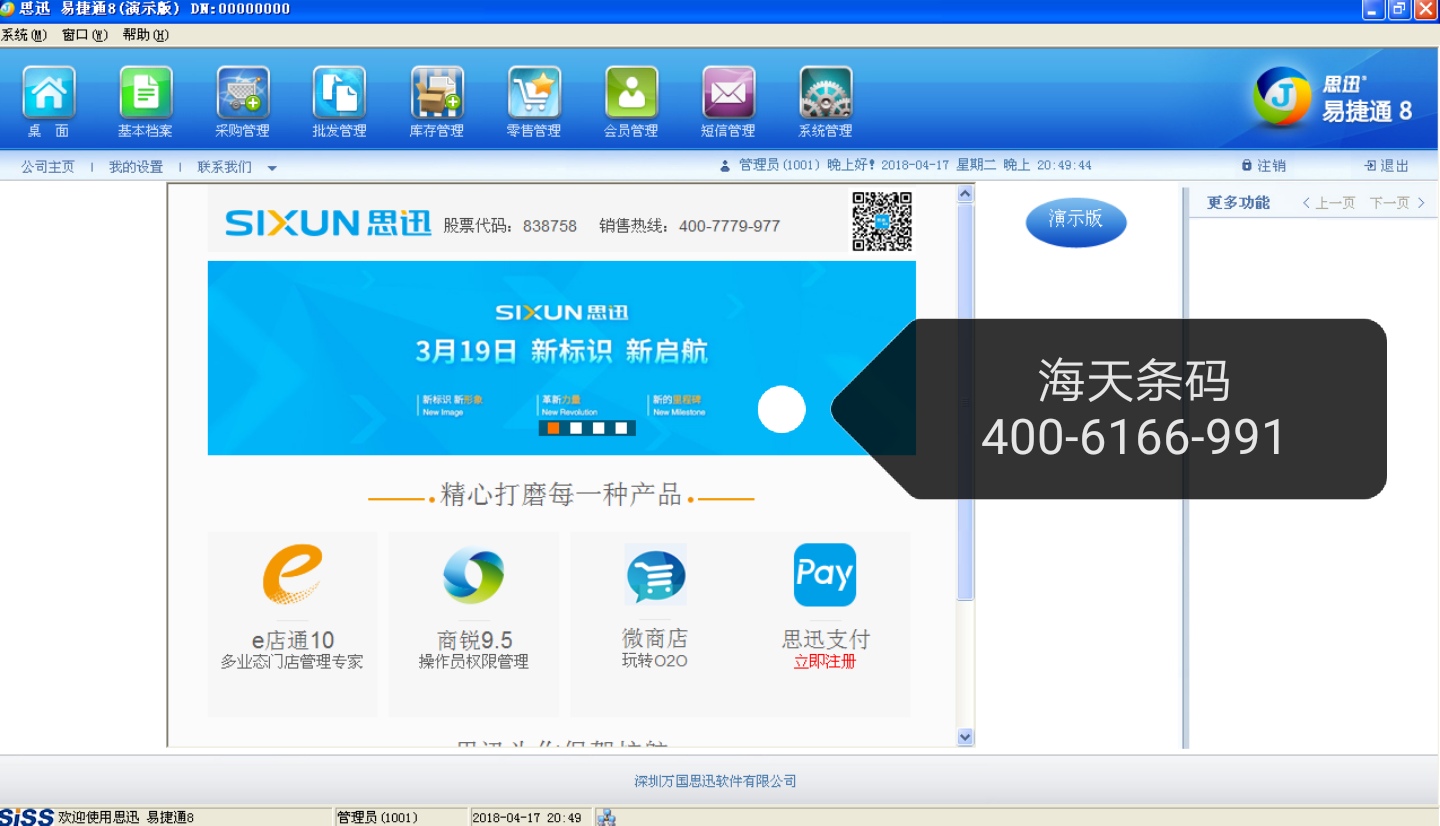The width and height of the screenshot is (1440, 826).
Task: Click the network status icon in status bar
Action: (605, 817)
